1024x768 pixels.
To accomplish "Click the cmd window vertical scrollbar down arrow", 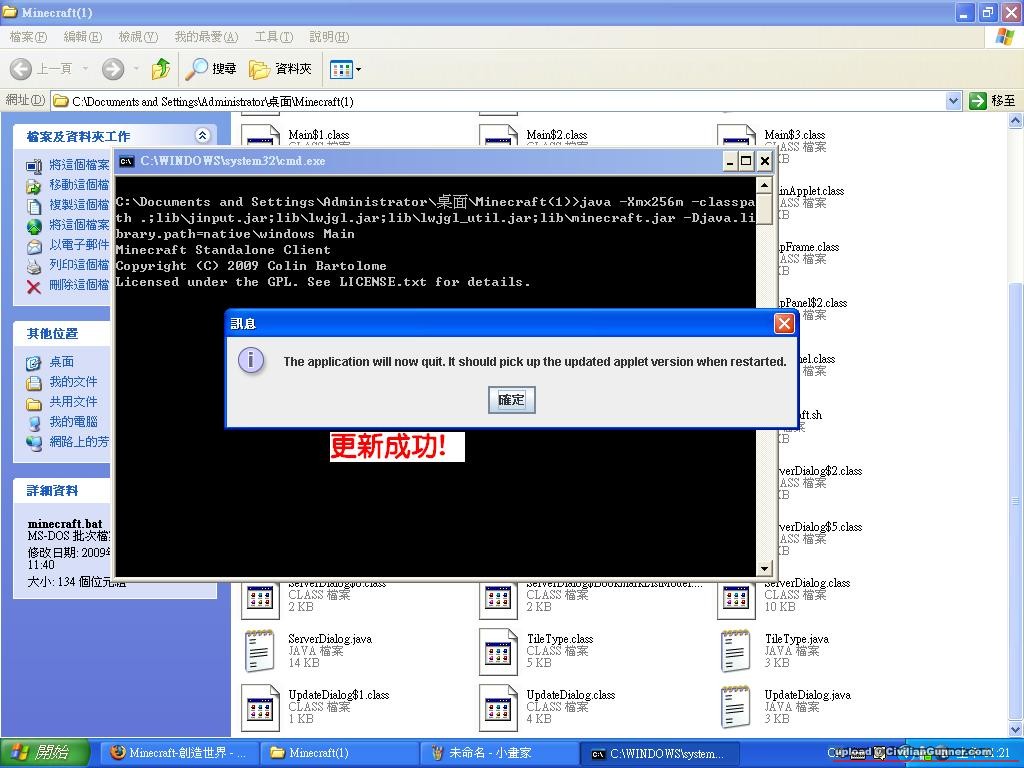I will pos(764,568).
